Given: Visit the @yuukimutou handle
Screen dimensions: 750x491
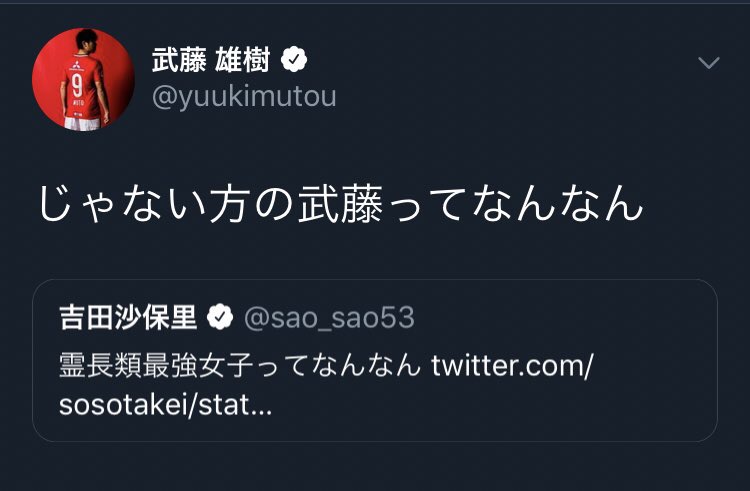Looking at the screenshot, I should [x=243, y=97].
